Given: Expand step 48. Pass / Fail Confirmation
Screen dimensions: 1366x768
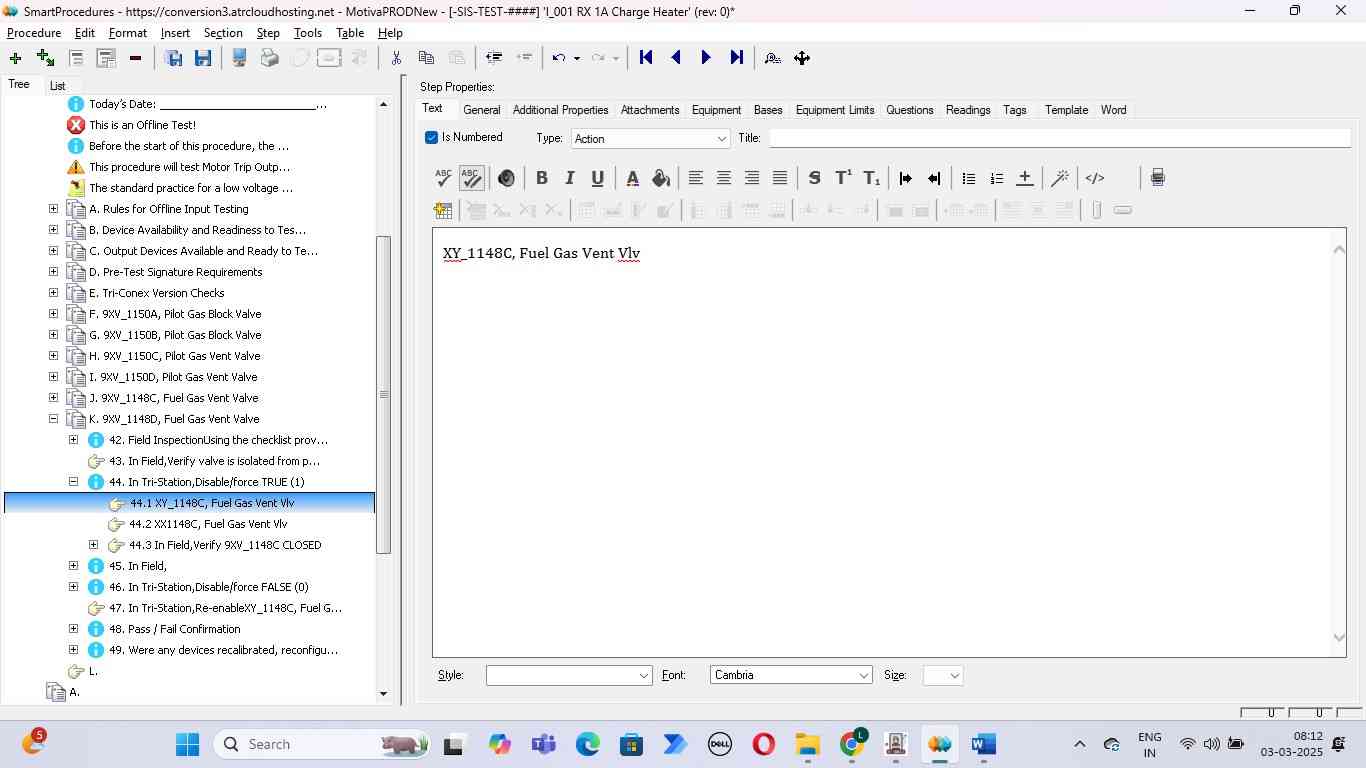Looking at the screenshot, I should (73, 629).
